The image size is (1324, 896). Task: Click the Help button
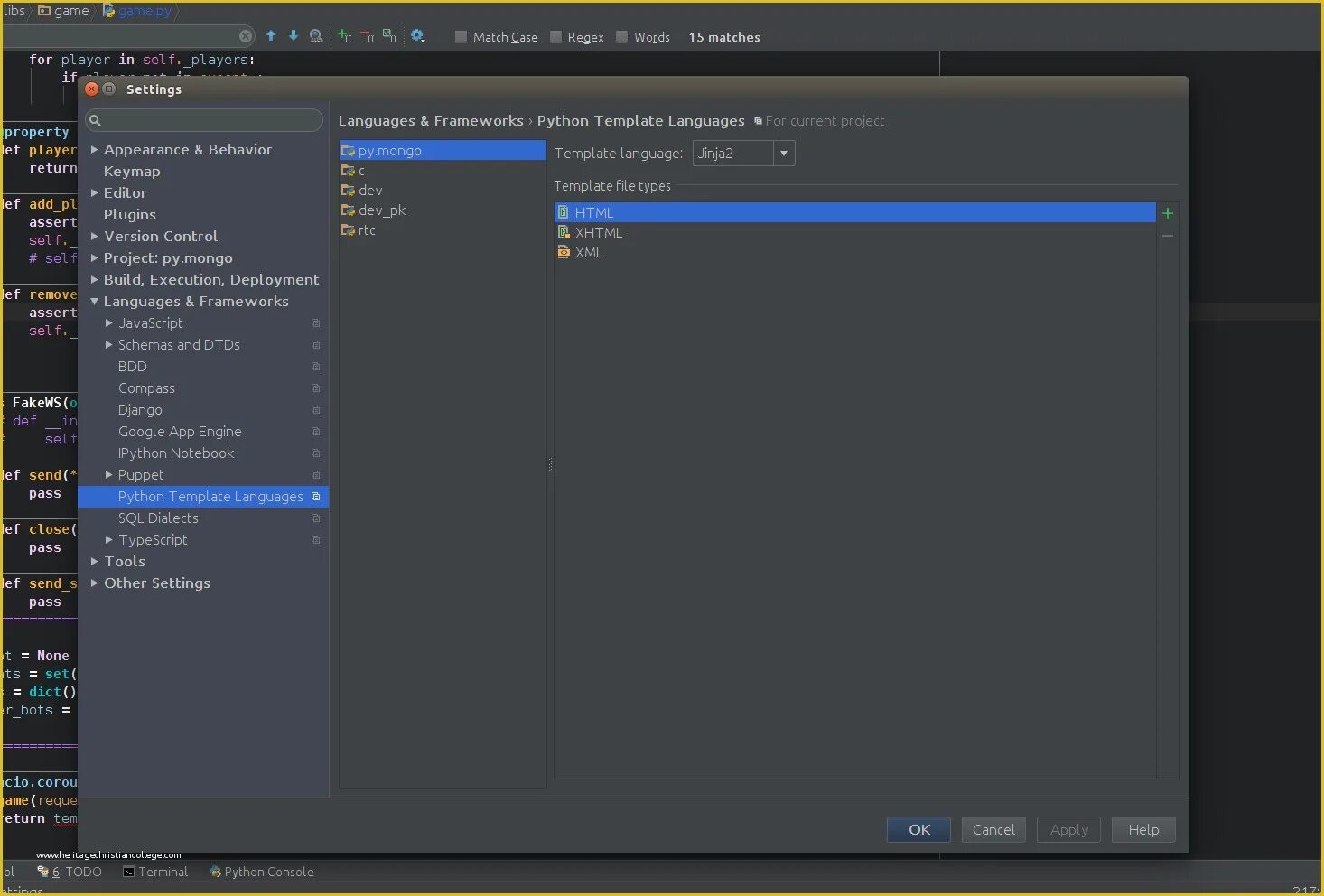(x=1143, y=829)
